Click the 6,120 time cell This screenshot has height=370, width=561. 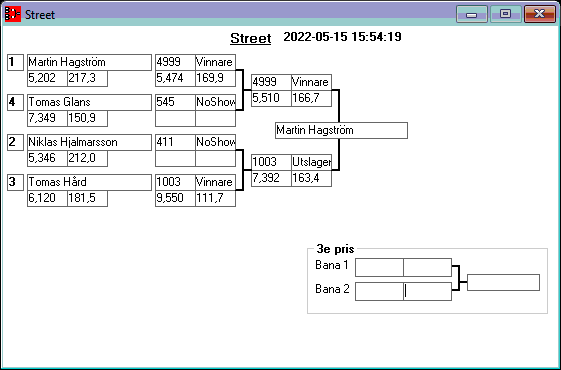(48, 199)
